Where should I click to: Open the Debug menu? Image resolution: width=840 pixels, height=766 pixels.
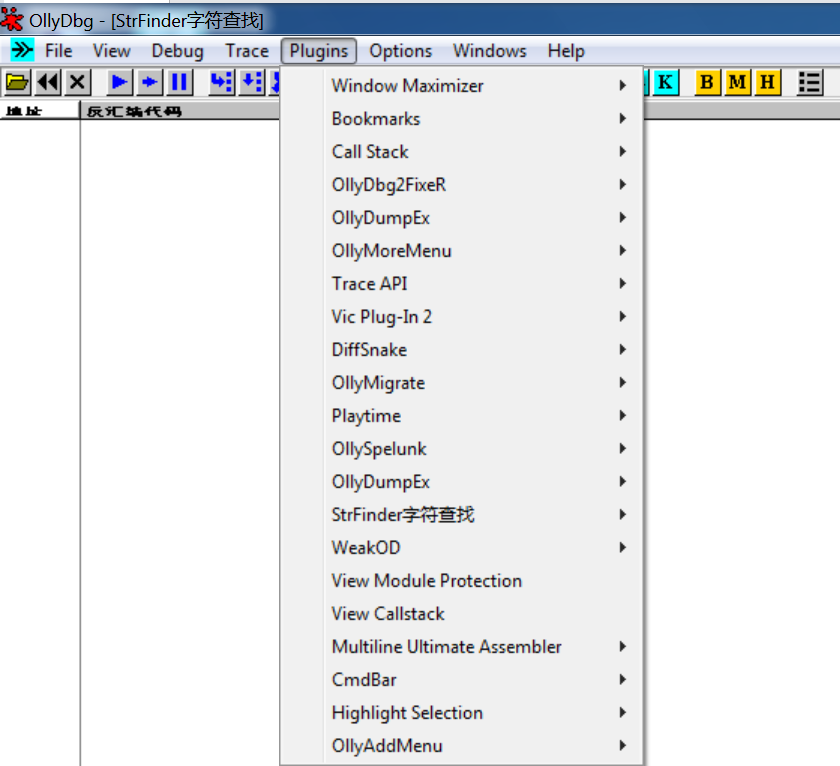[177, 51]
